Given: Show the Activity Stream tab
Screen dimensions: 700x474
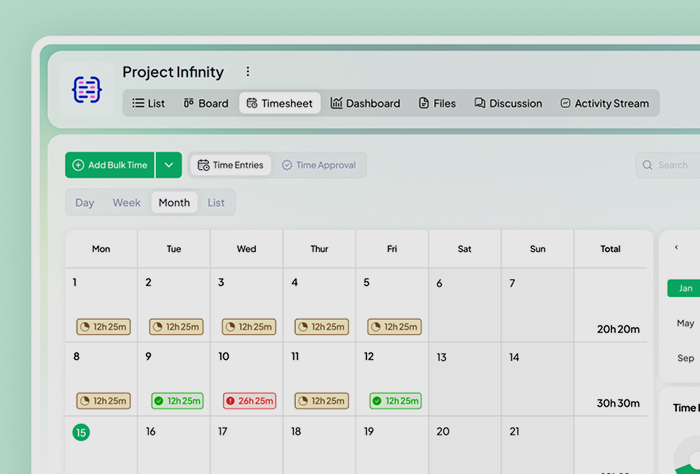Looking at the screenshot, I should click(604, 103).
